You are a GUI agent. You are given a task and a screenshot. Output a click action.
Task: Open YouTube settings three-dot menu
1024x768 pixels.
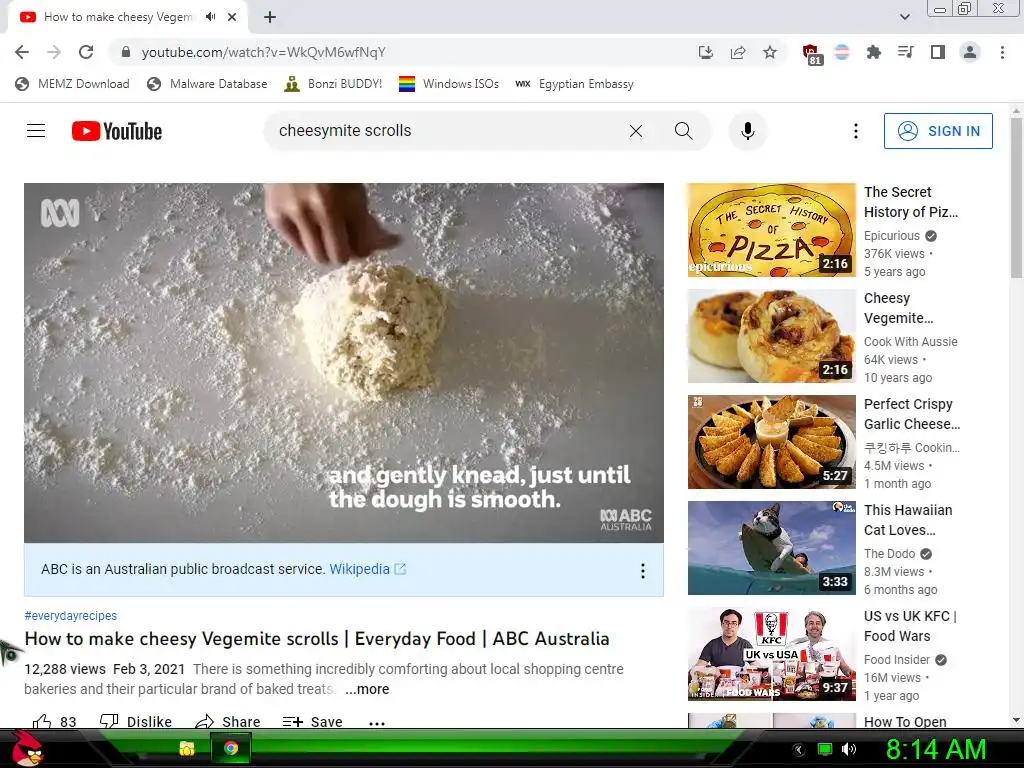856,131
